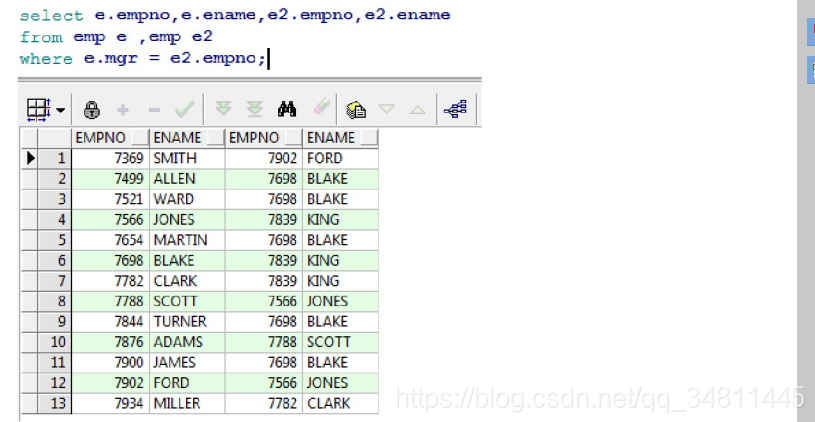The image size is (815, 422).
Task: Click the first ENAME column header
Action: pos(187,138)
